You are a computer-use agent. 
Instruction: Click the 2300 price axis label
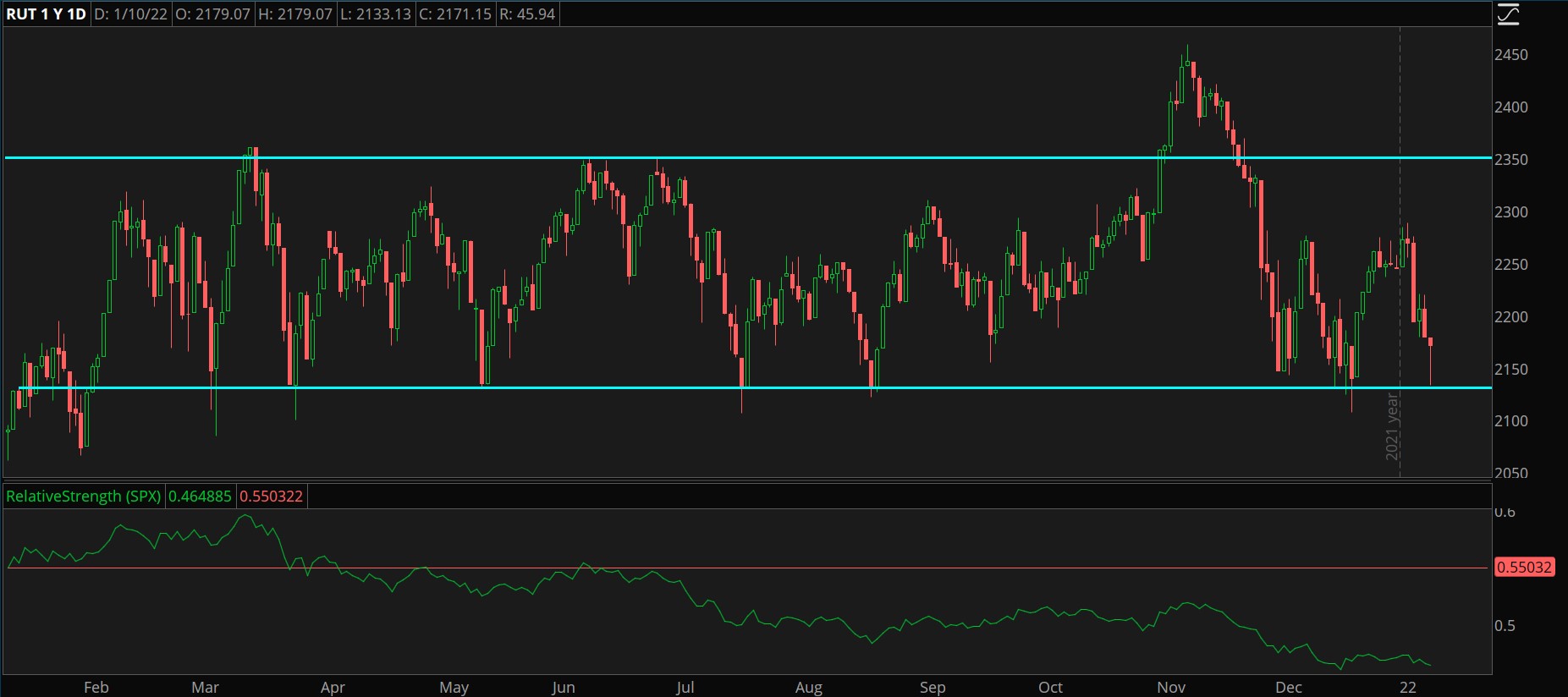(1511, 212)
